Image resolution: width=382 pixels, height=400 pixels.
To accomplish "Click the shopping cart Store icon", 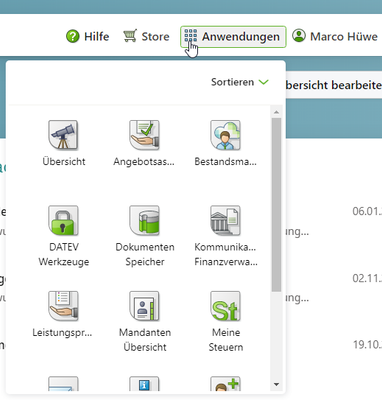I will pyautogui.click(x=130, y=36).
